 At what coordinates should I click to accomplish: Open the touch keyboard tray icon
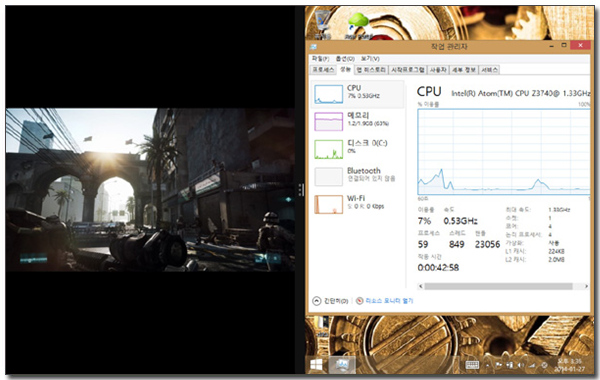[472, 365]
